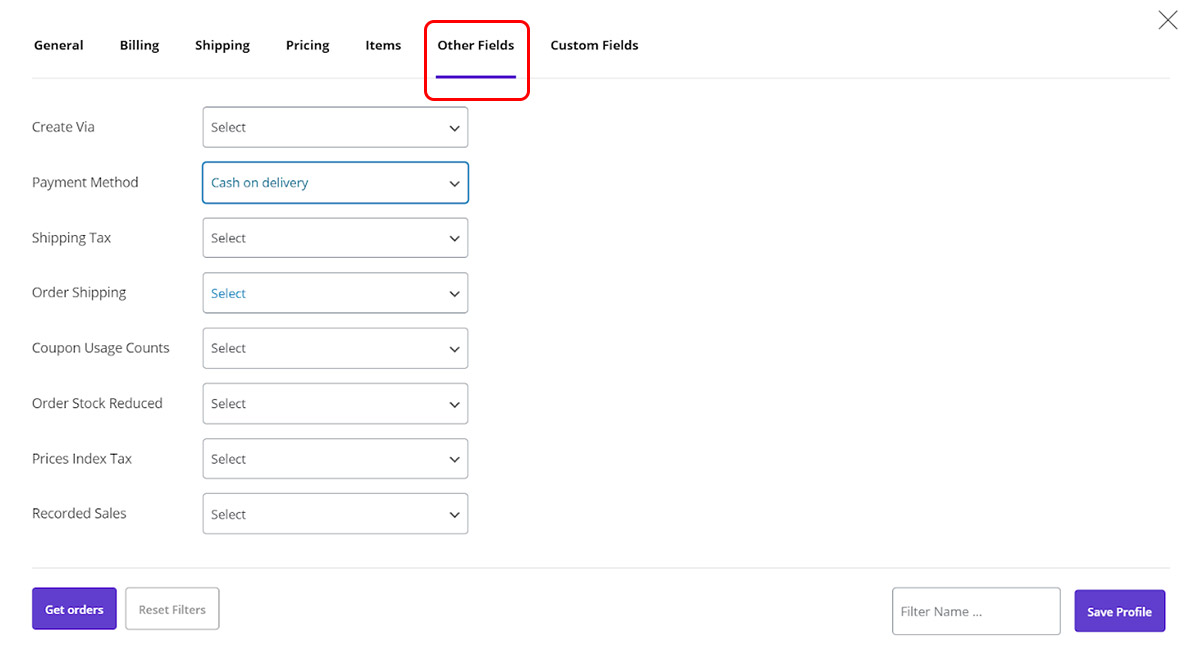The width and height of the screenshot is (1200, 645).
Task: Click the Get orders button
Action: (74, 609)
